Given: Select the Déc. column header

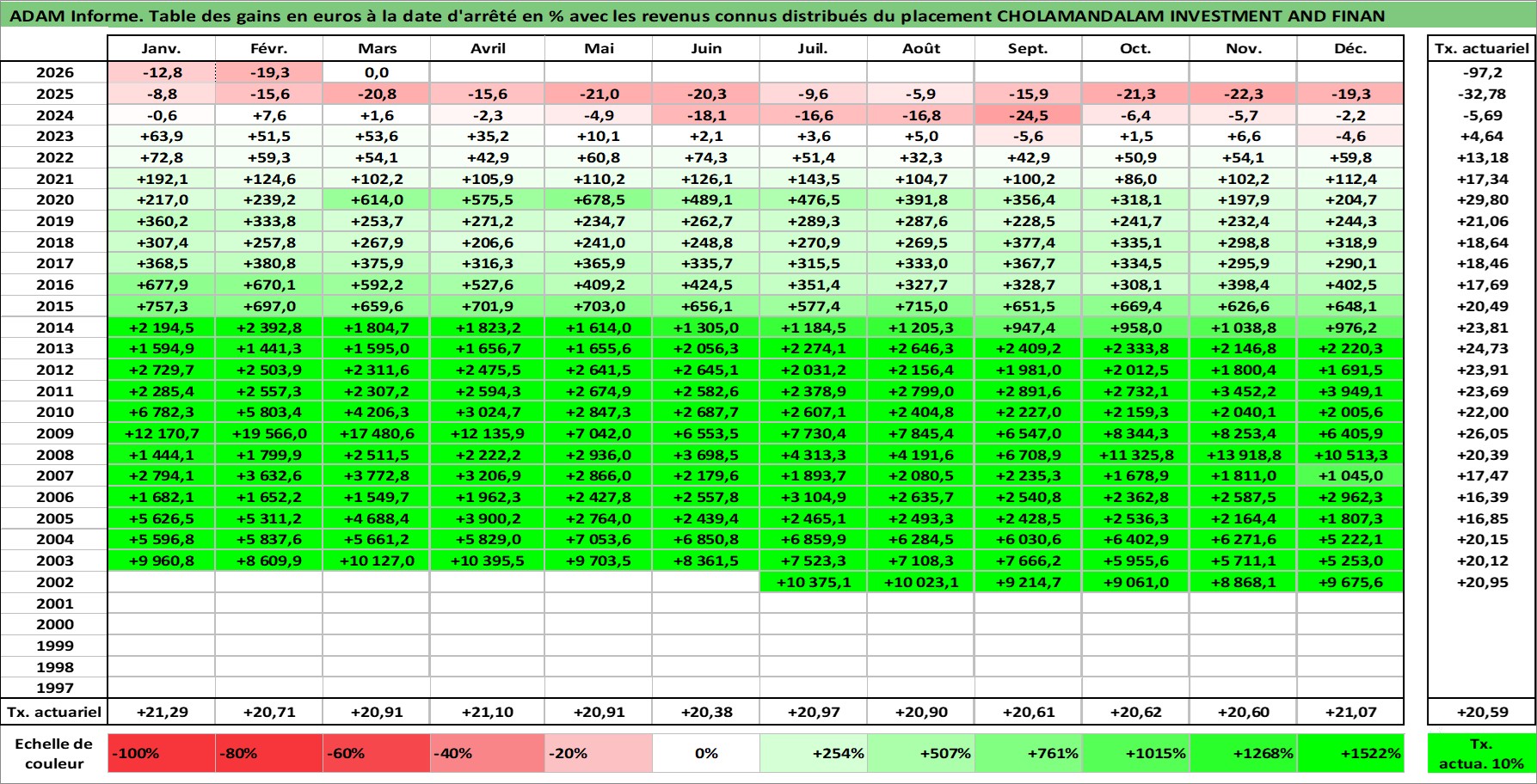Looking at the screenshot, I should coord(1350,48).
